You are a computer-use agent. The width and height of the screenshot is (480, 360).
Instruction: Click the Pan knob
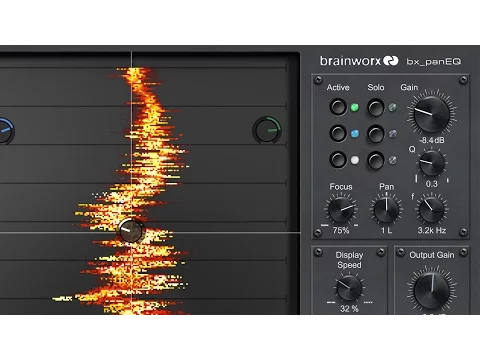point(386,210)
